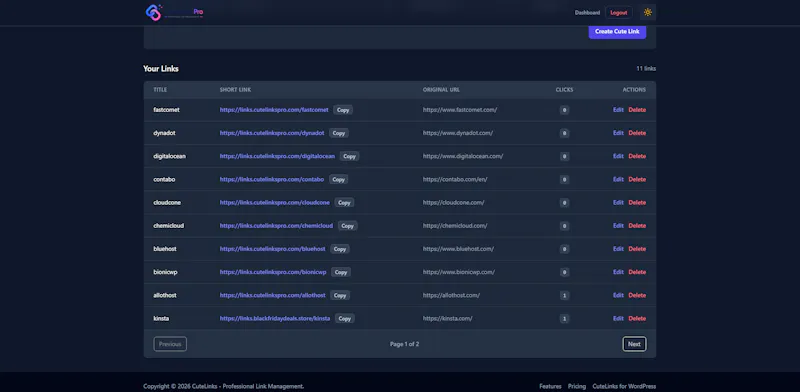
Task: Open the links.cutelinkspro.com/cloudcone short link
Action: [275, 203]
